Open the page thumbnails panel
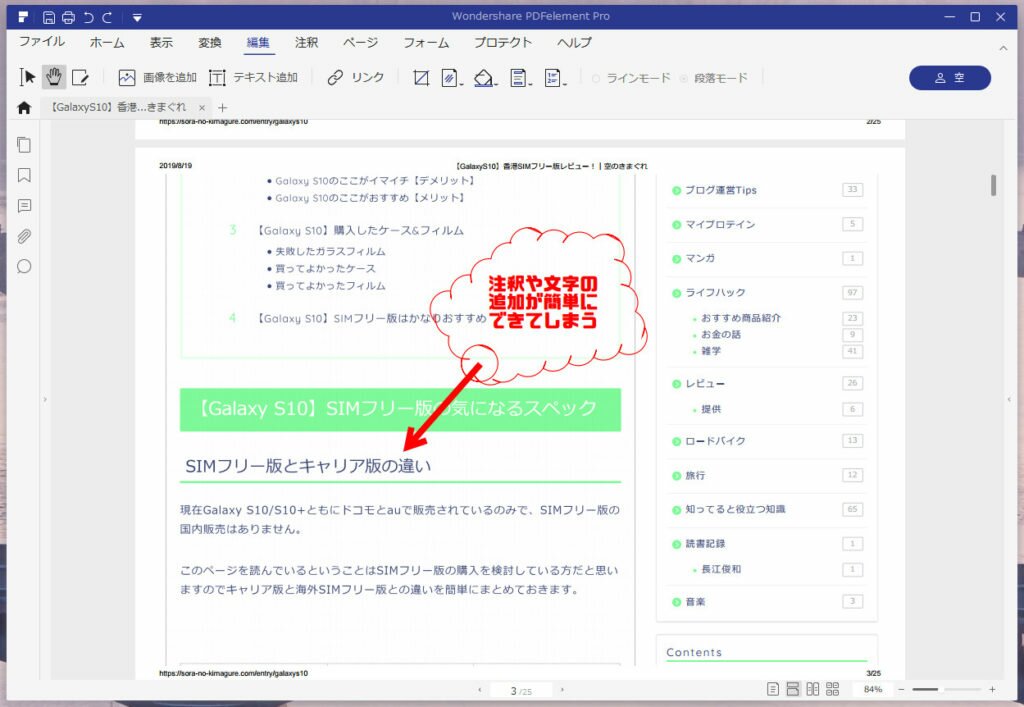 point(24,144)
